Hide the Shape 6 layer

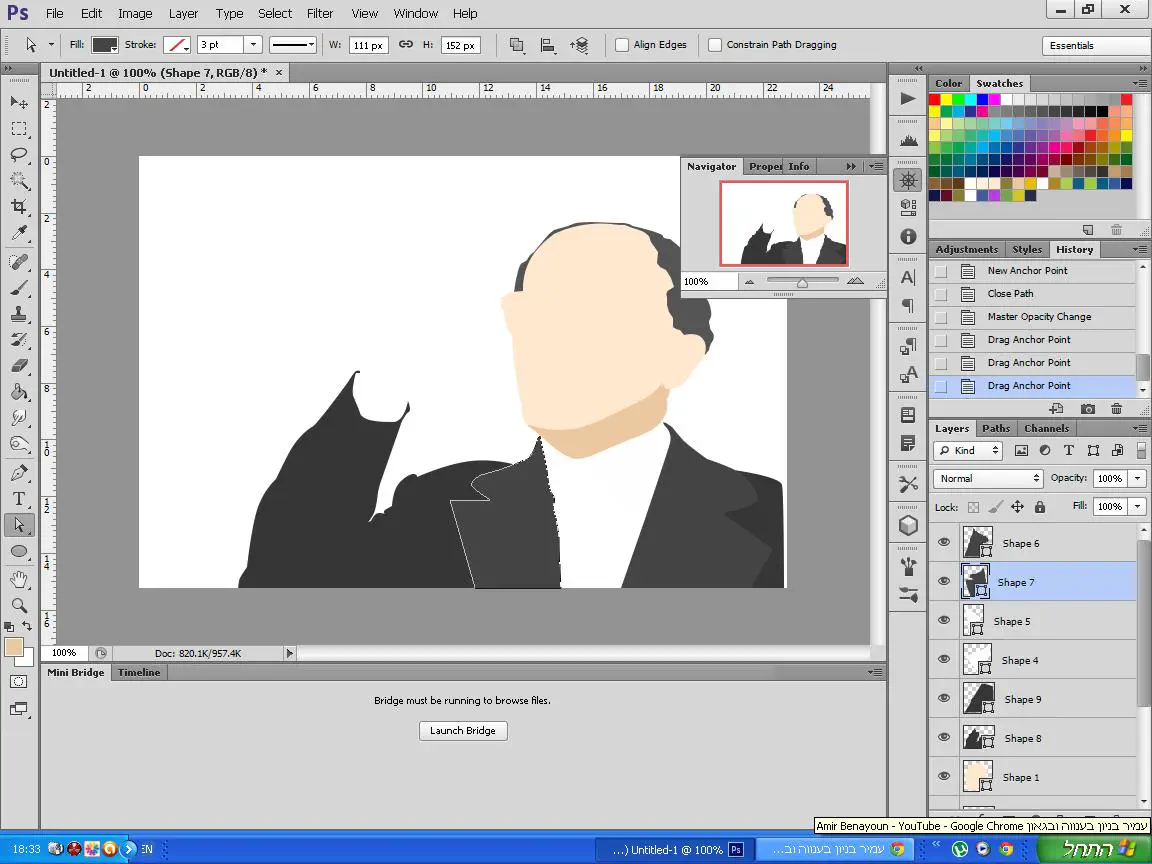tap(944, 542)
